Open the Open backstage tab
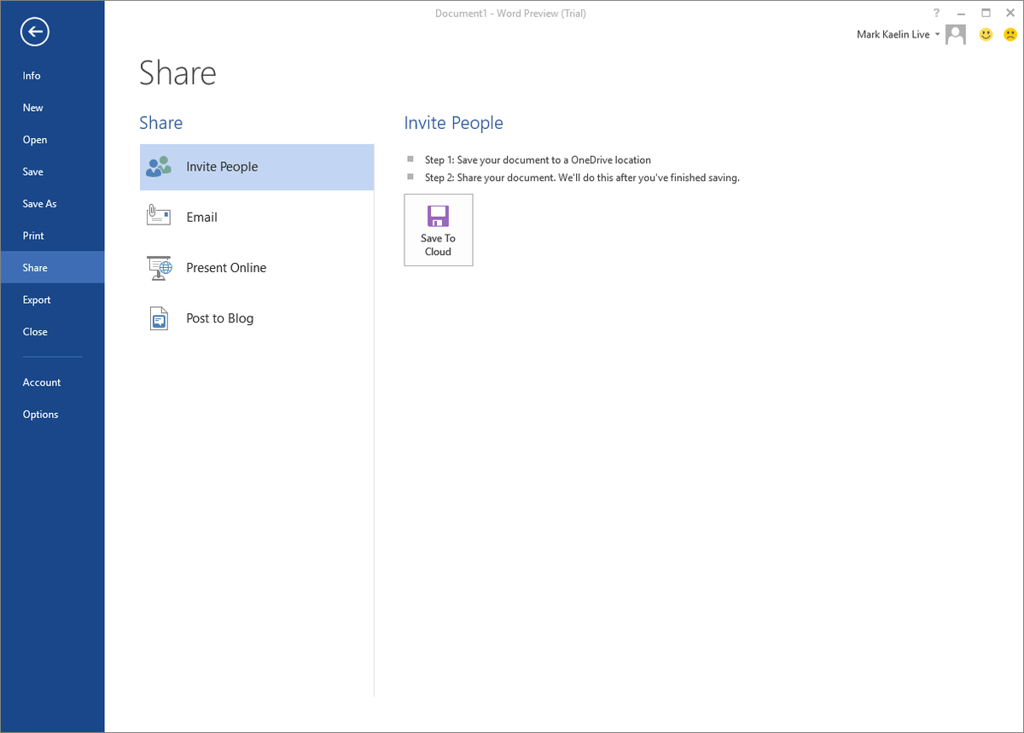 [52, 140]
